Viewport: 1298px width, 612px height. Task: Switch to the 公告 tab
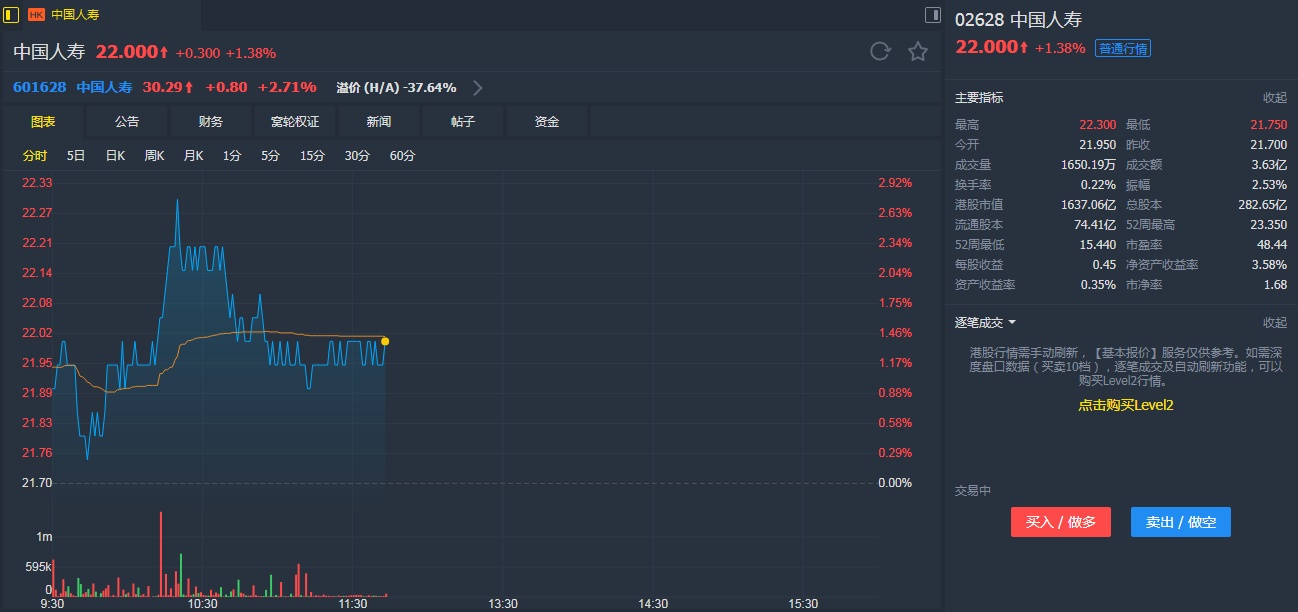(127, 122)
